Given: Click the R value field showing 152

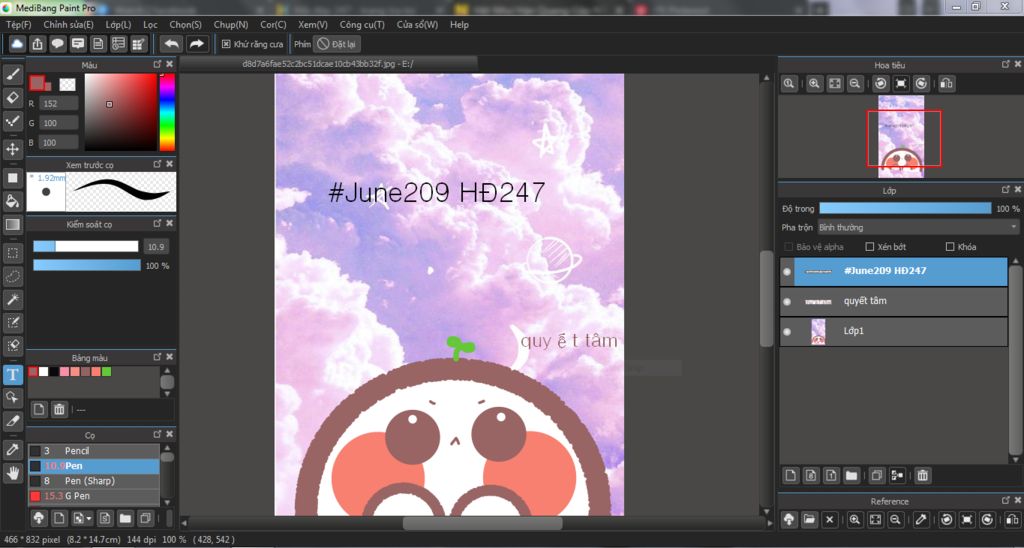Looking at the screenshot, I should click(x=59, y=103).
